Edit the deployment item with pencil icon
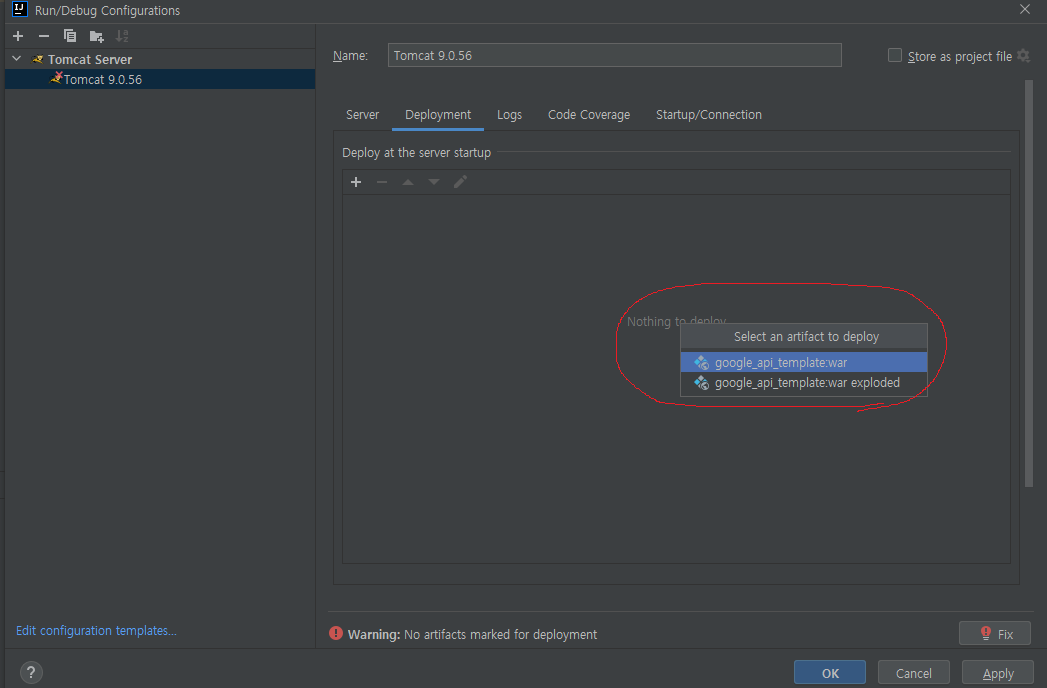The height and width of the screenshot is (688, 1047). click(x=460, y=182)
